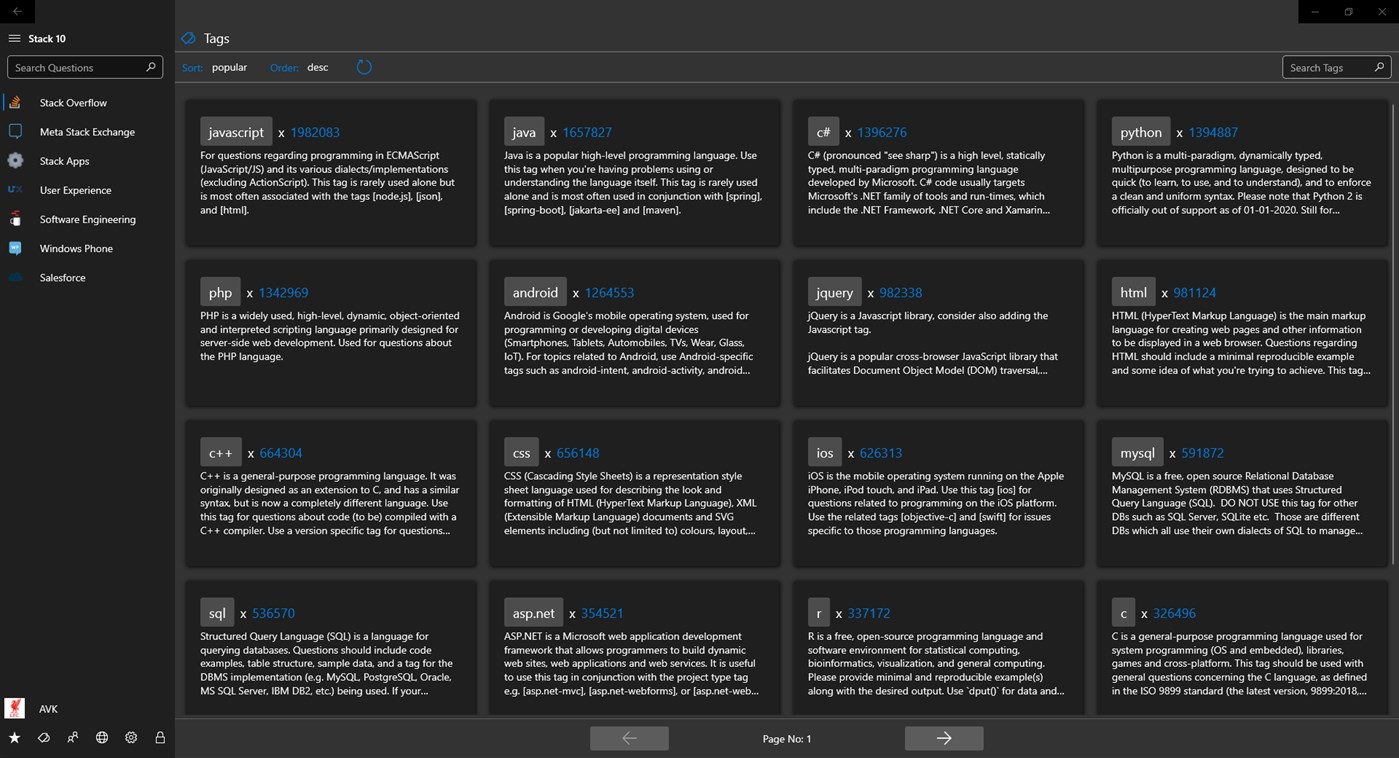Click php question count 1342969
Screen dimensions: 1399x758
point(283,292)
